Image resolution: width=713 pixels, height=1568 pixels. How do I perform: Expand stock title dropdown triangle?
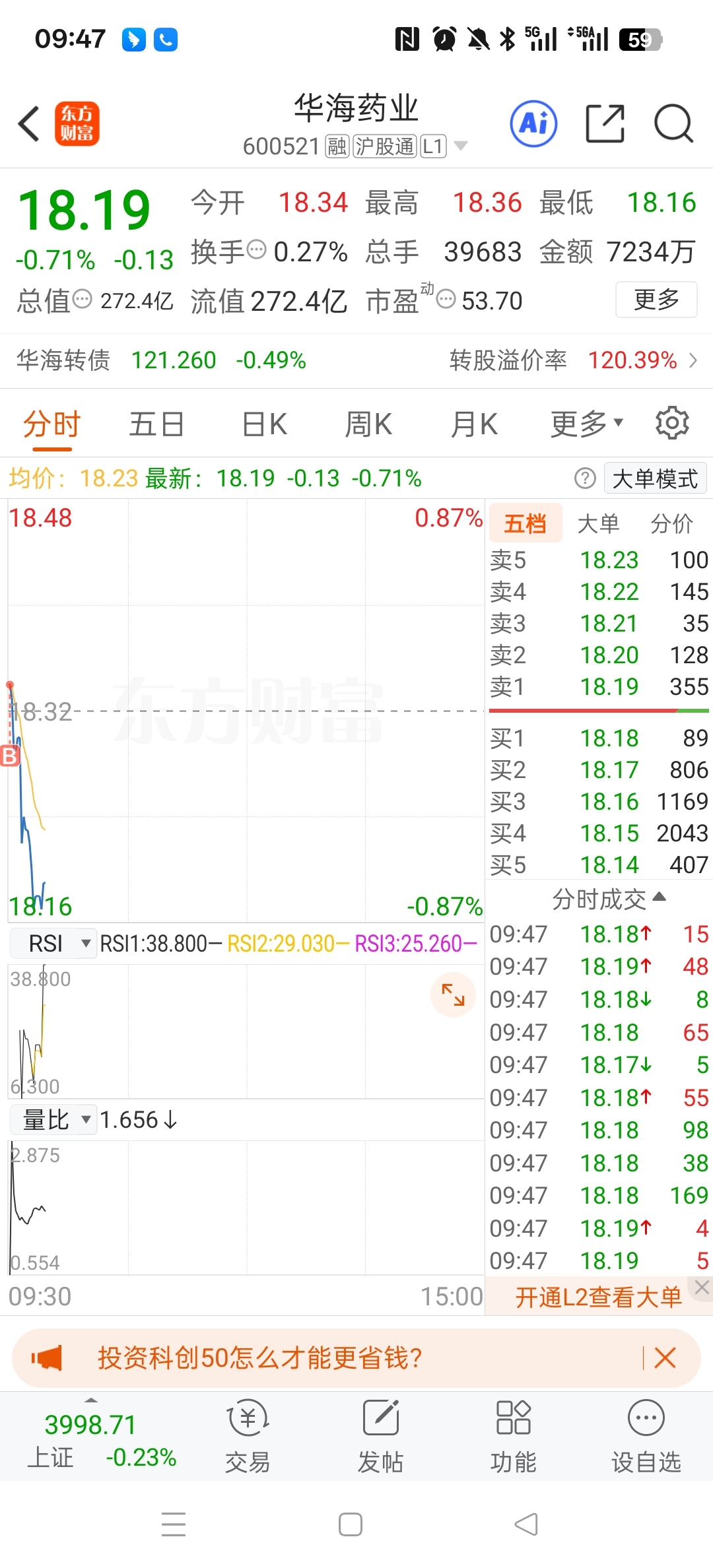460,146
